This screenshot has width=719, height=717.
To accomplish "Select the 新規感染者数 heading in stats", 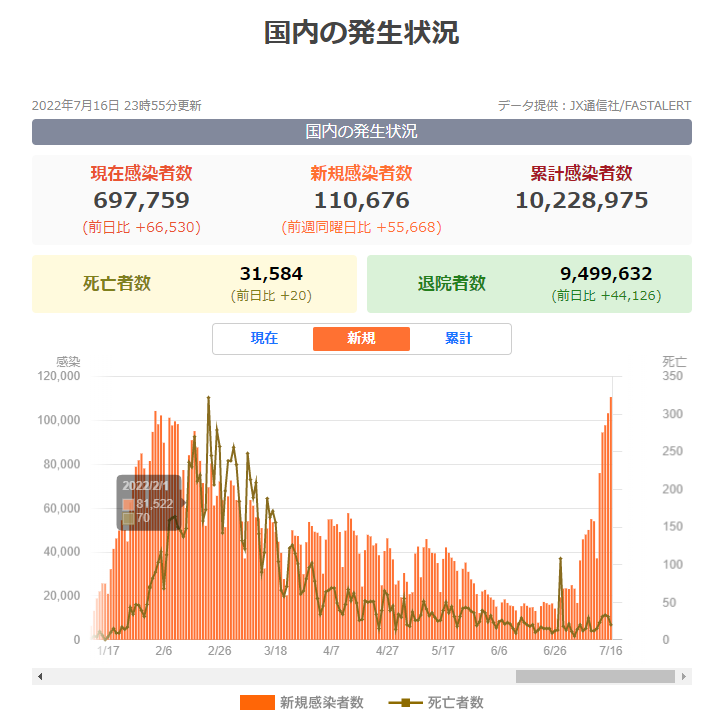I will tap(361, 173).
